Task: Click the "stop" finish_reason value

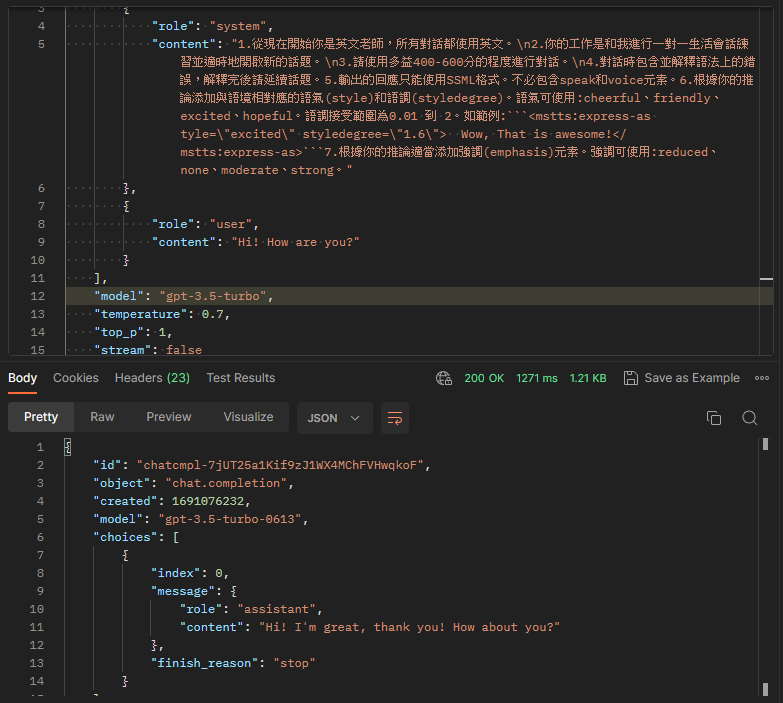Action: (294, 663)
